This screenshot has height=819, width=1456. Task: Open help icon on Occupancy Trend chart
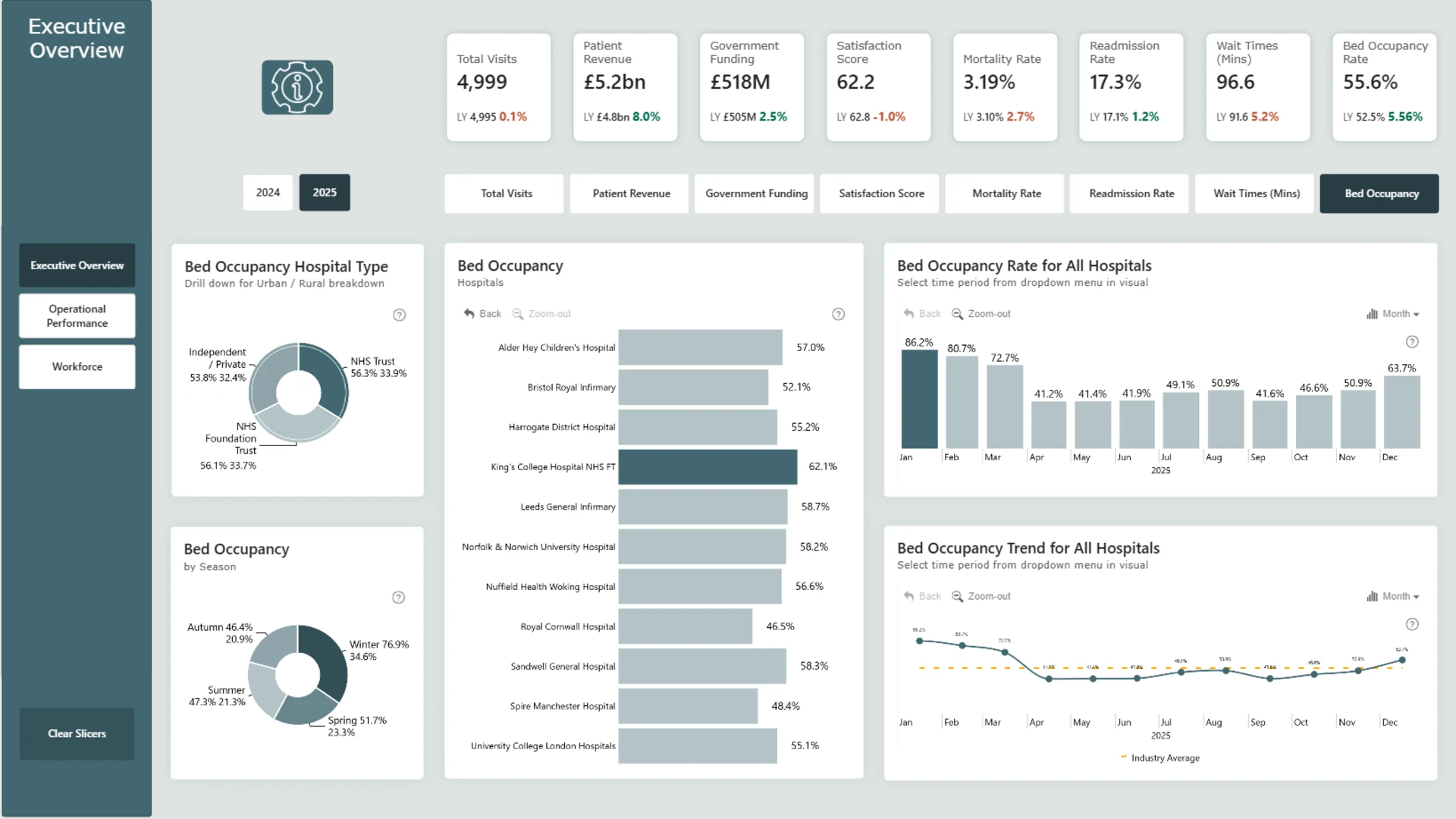1412,625
